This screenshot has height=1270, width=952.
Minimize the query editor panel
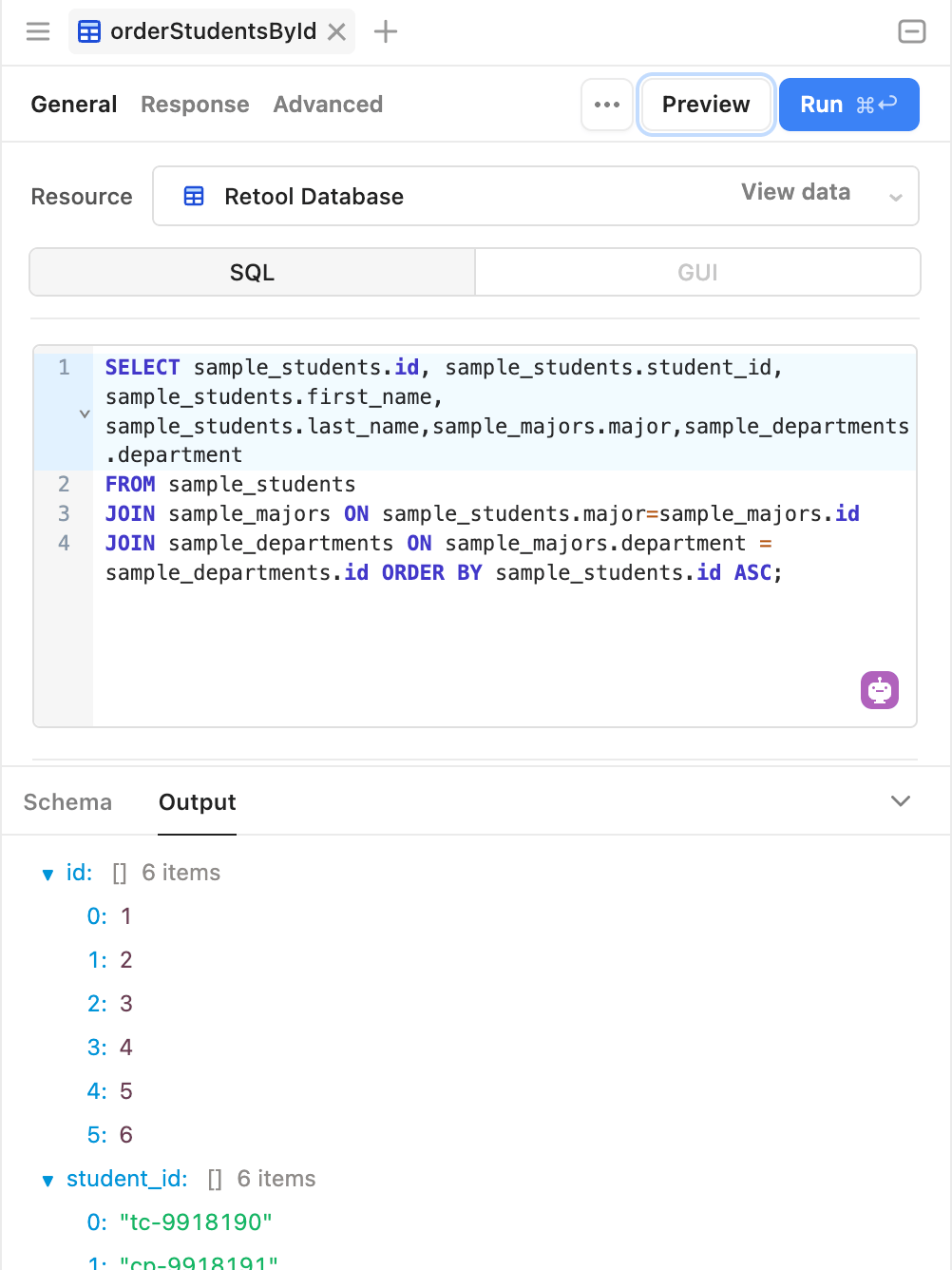tap(912, 31)
